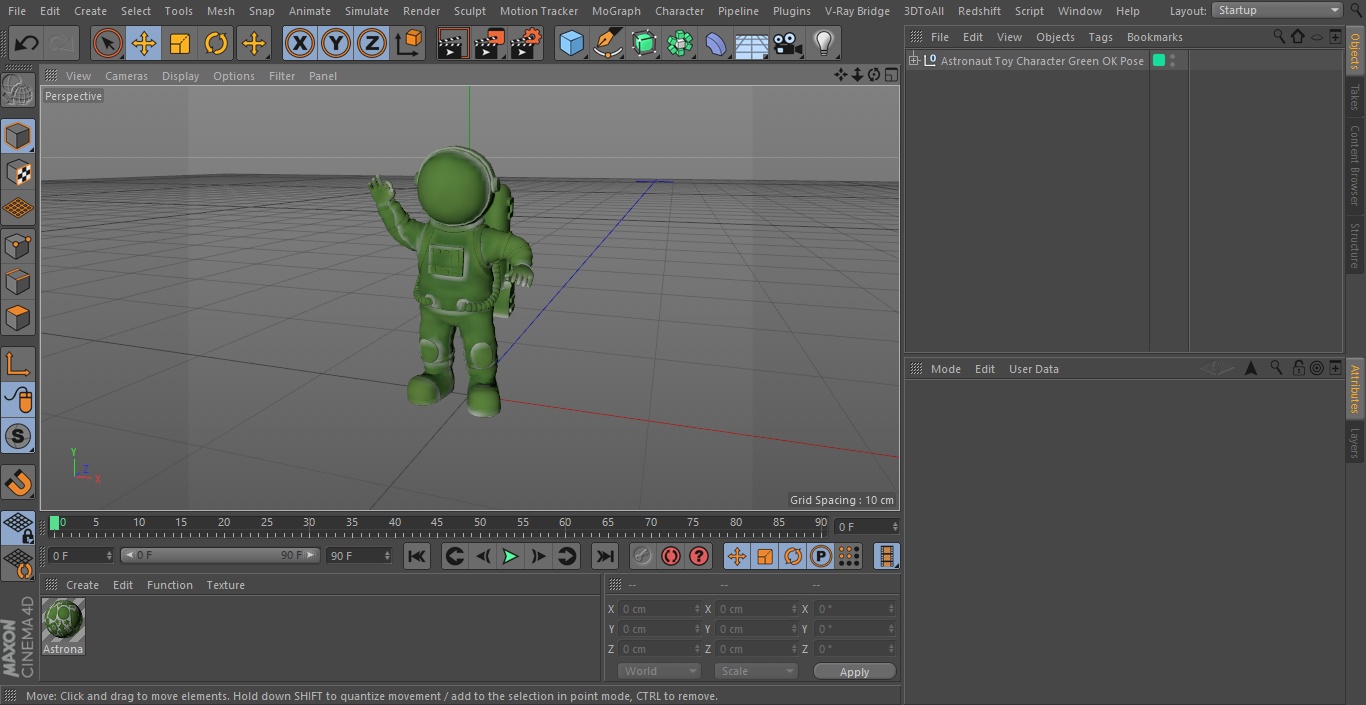Open Attributes Mode menu
The width and height of the screenshot is (1366, 705).
pos(945,369)
